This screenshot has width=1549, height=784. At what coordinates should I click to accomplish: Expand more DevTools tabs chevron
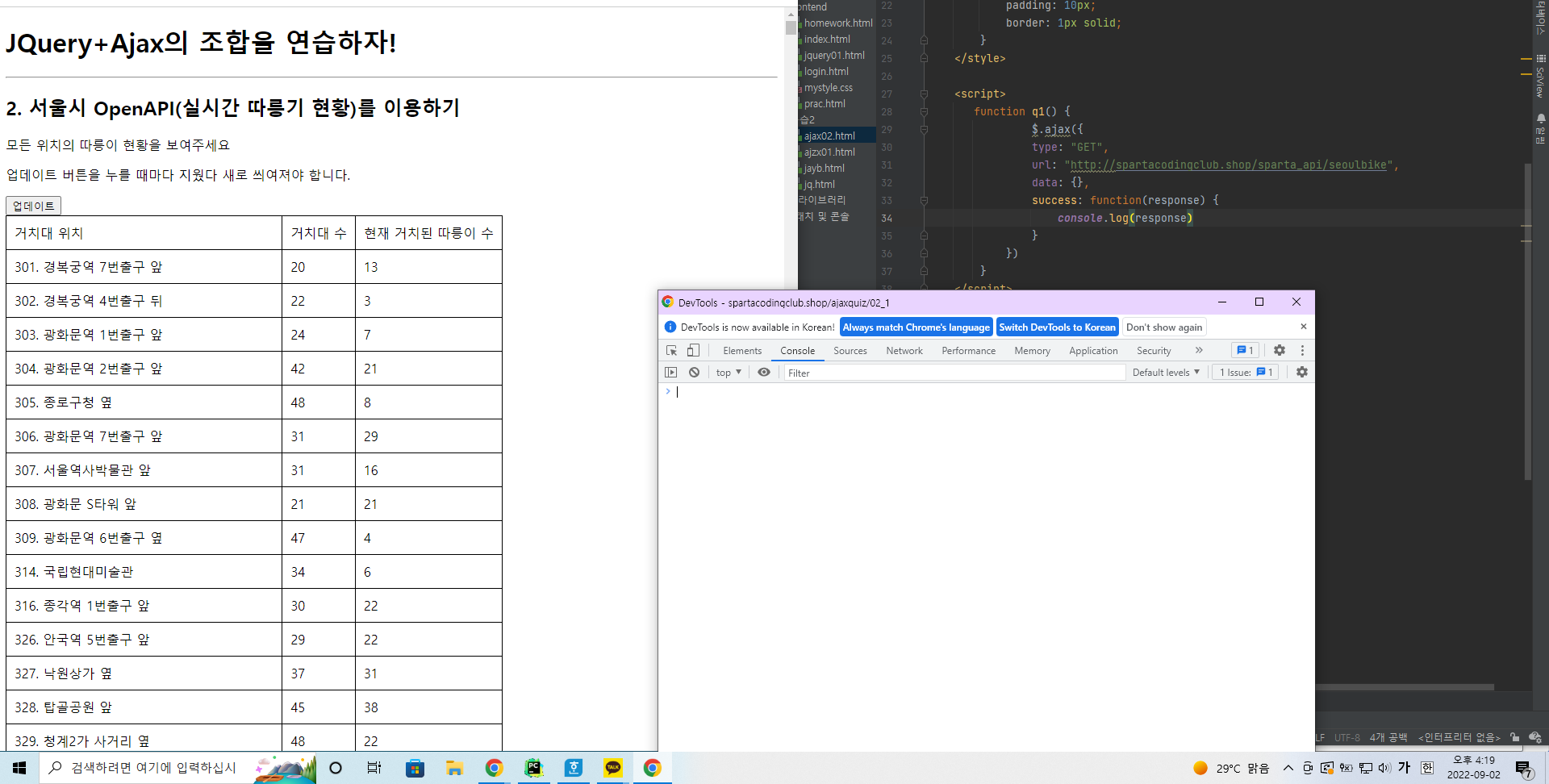pyautogui.click(x=1199, y=350)
